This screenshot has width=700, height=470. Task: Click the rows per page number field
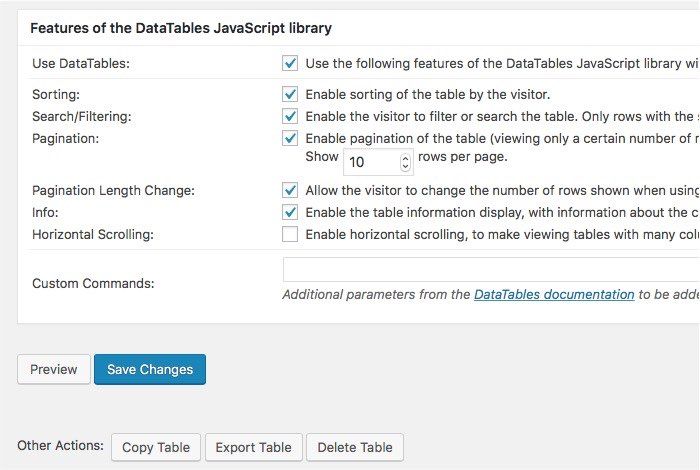tap(370, 161)
